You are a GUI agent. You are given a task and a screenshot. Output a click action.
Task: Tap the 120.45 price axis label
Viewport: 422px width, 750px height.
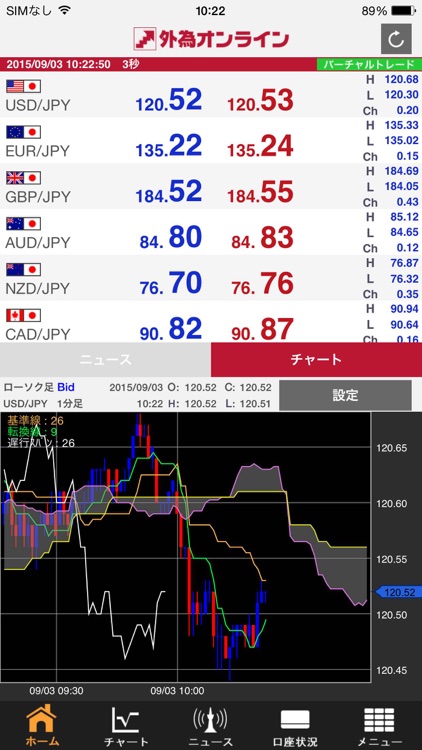[x=392, y=671]
